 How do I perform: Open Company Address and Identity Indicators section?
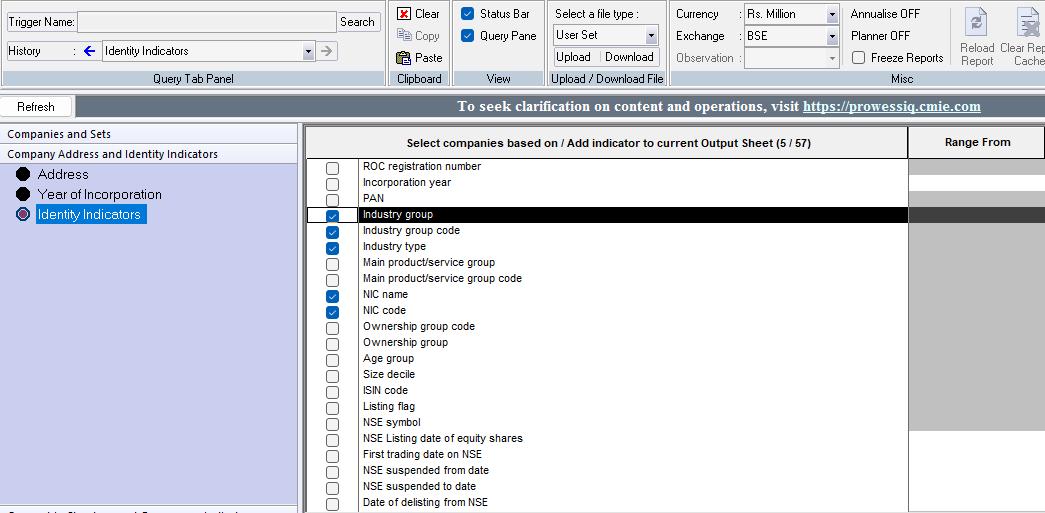[149, 154]
